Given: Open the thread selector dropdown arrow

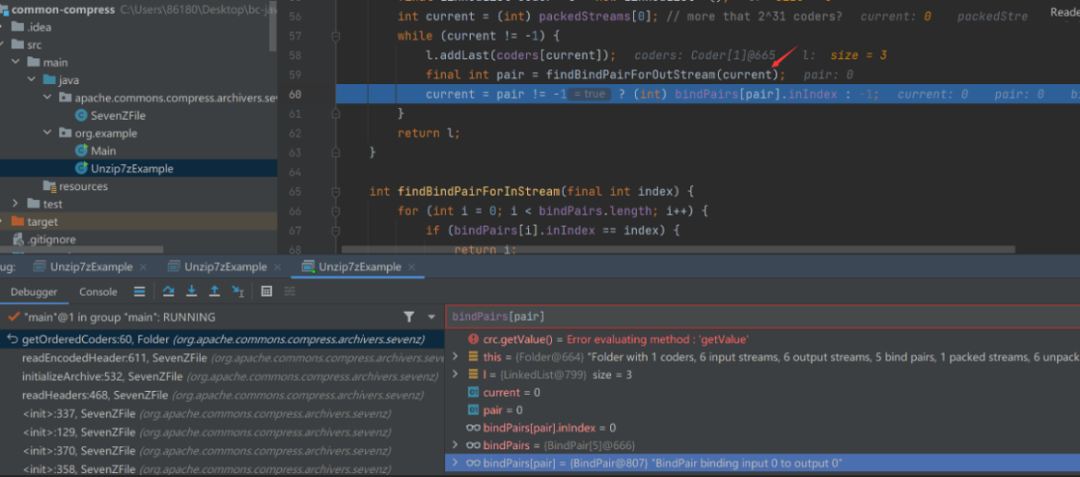Looking at the screenshot, I should [430, 316].
